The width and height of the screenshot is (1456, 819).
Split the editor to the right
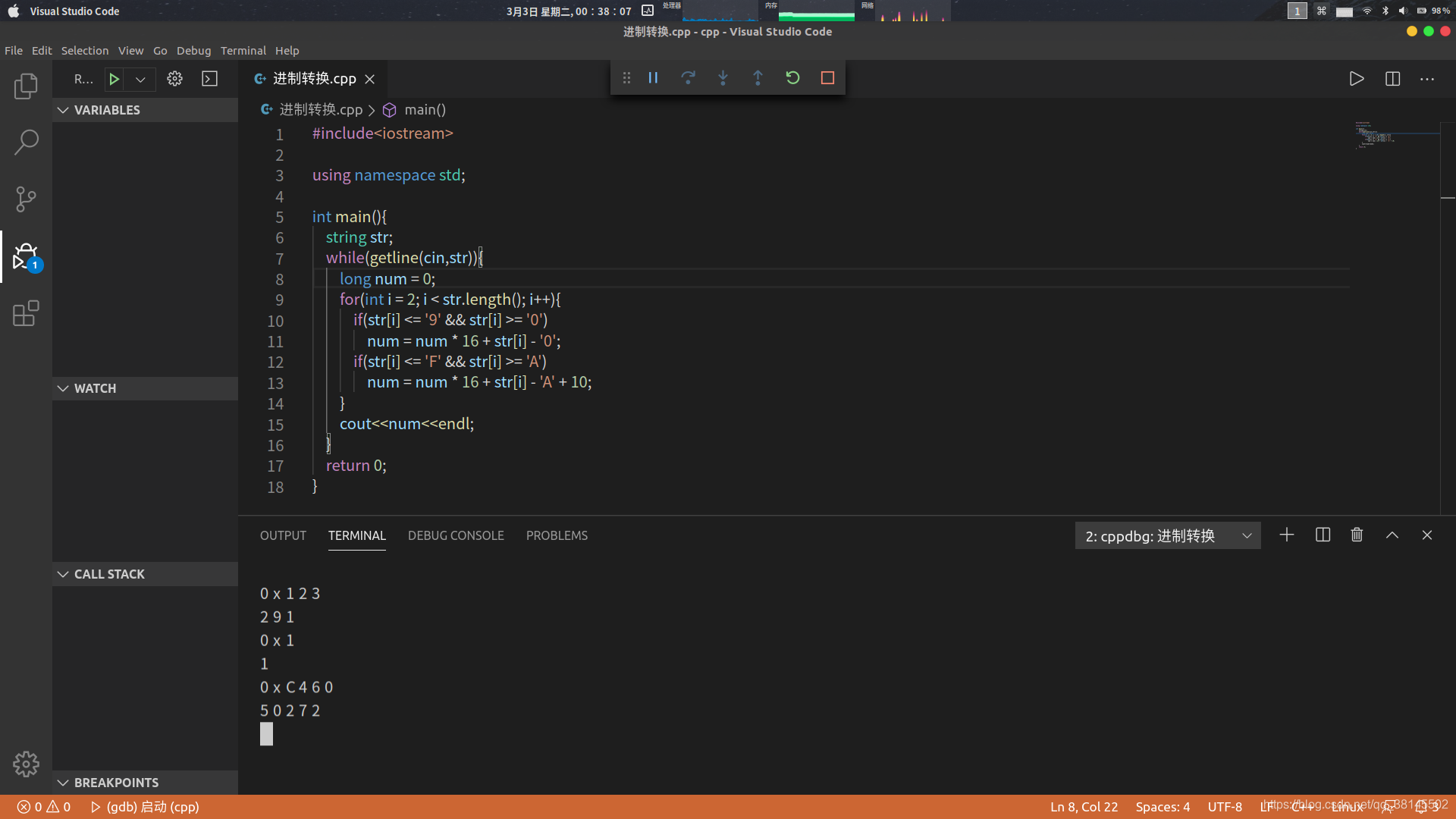(x=1392, y=79)
